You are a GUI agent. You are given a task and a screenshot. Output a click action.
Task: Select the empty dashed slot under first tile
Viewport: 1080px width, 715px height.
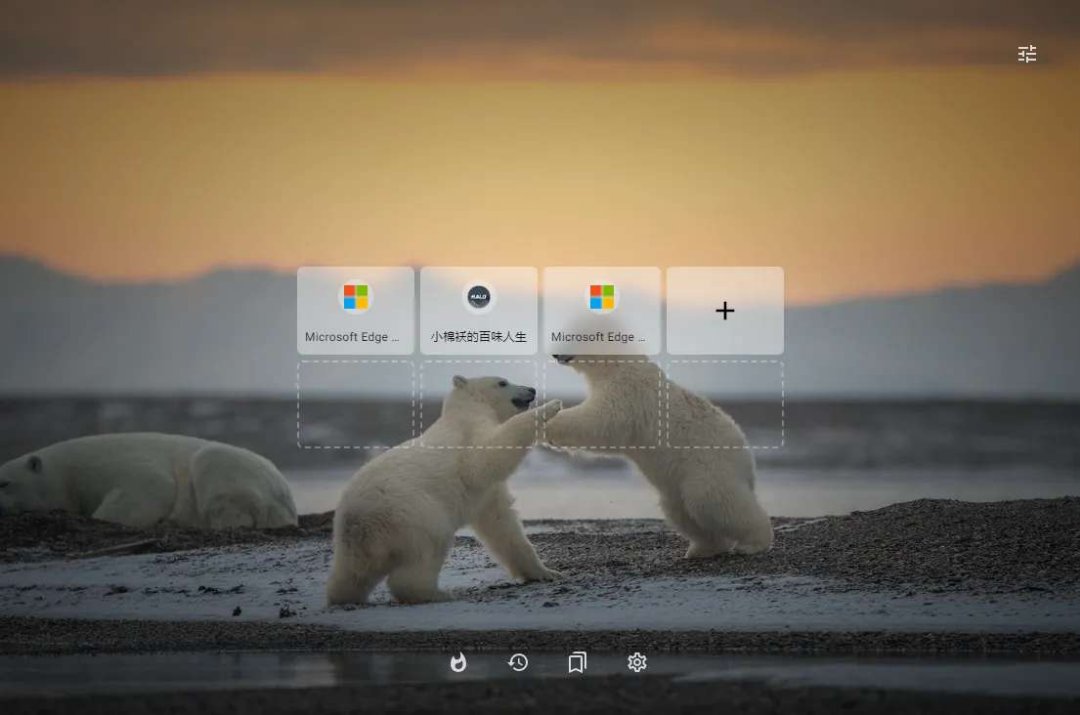355,404
